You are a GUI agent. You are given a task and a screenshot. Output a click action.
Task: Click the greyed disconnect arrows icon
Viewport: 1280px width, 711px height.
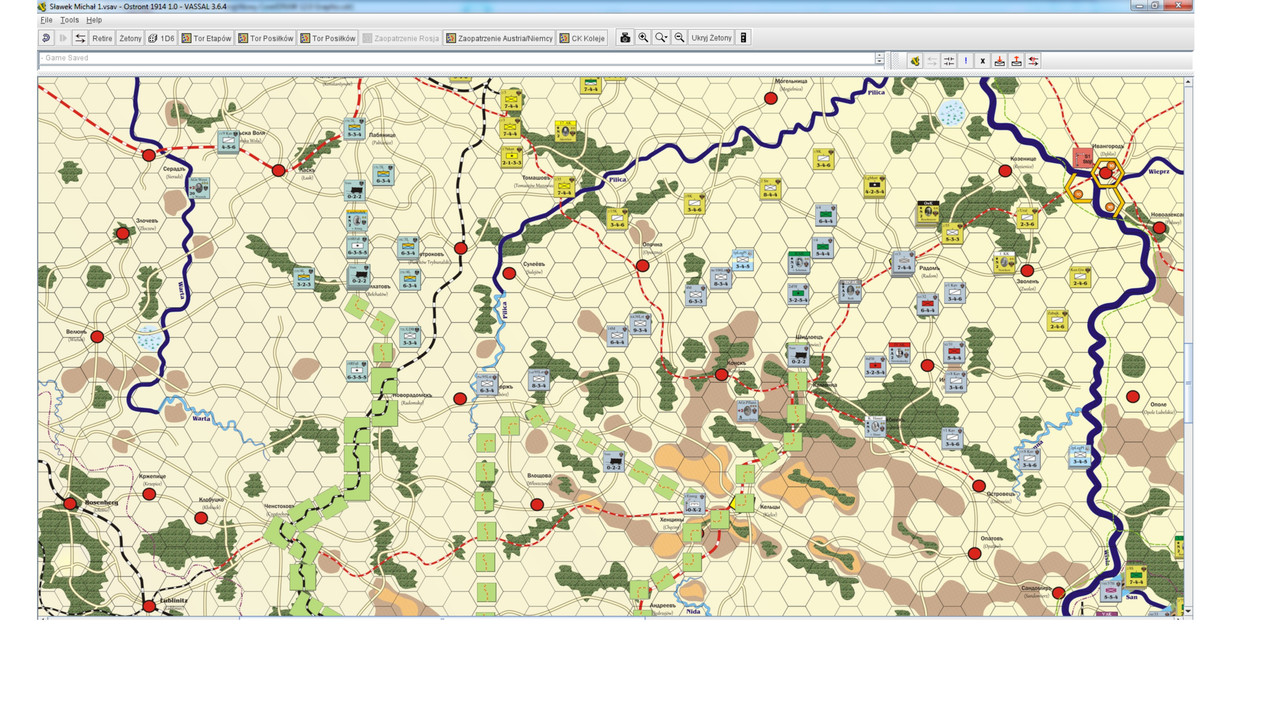click(932, 61)
